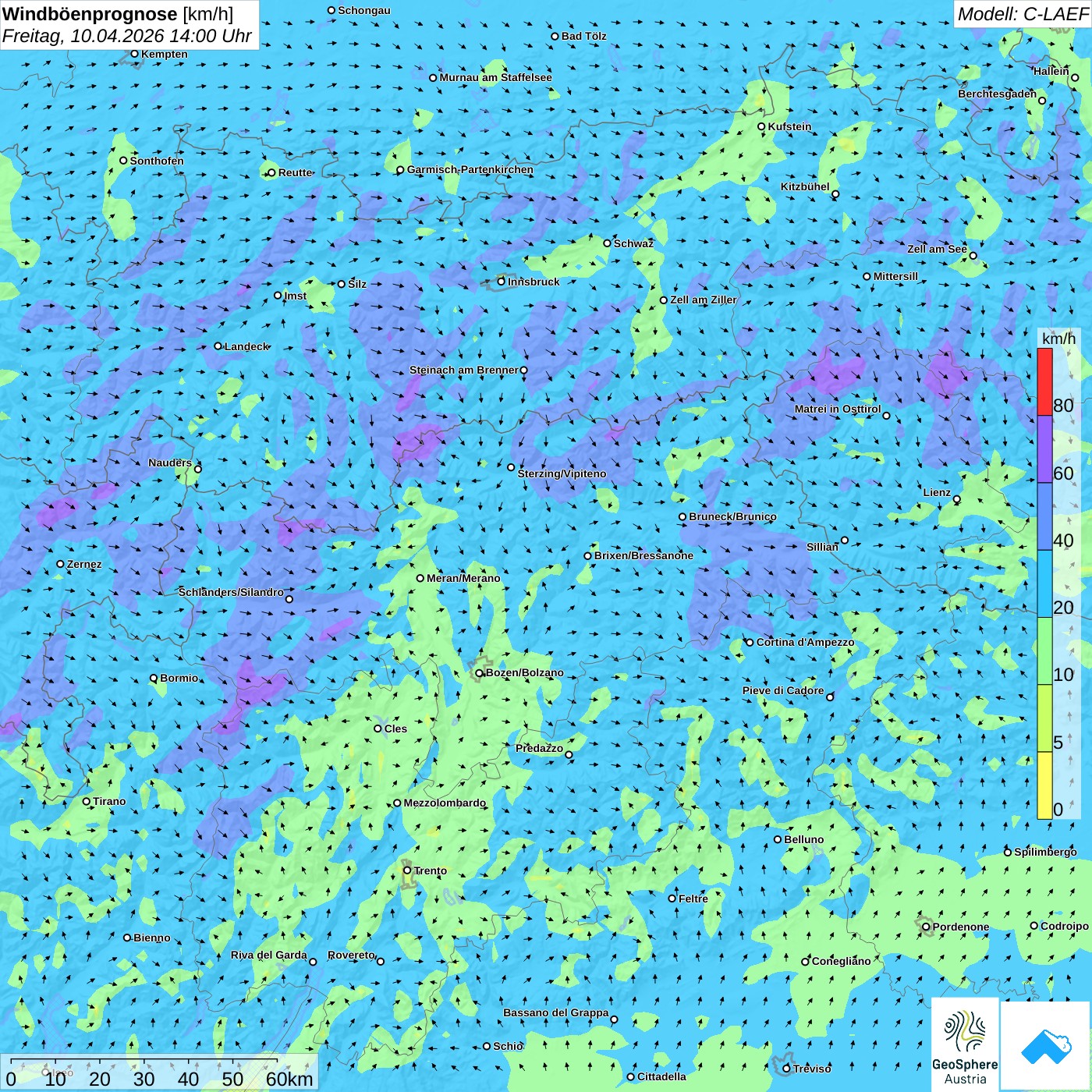The image size is (1092, 1092).
Task: Click the Murnau am Staffelsee label
Action: point(495,77)
